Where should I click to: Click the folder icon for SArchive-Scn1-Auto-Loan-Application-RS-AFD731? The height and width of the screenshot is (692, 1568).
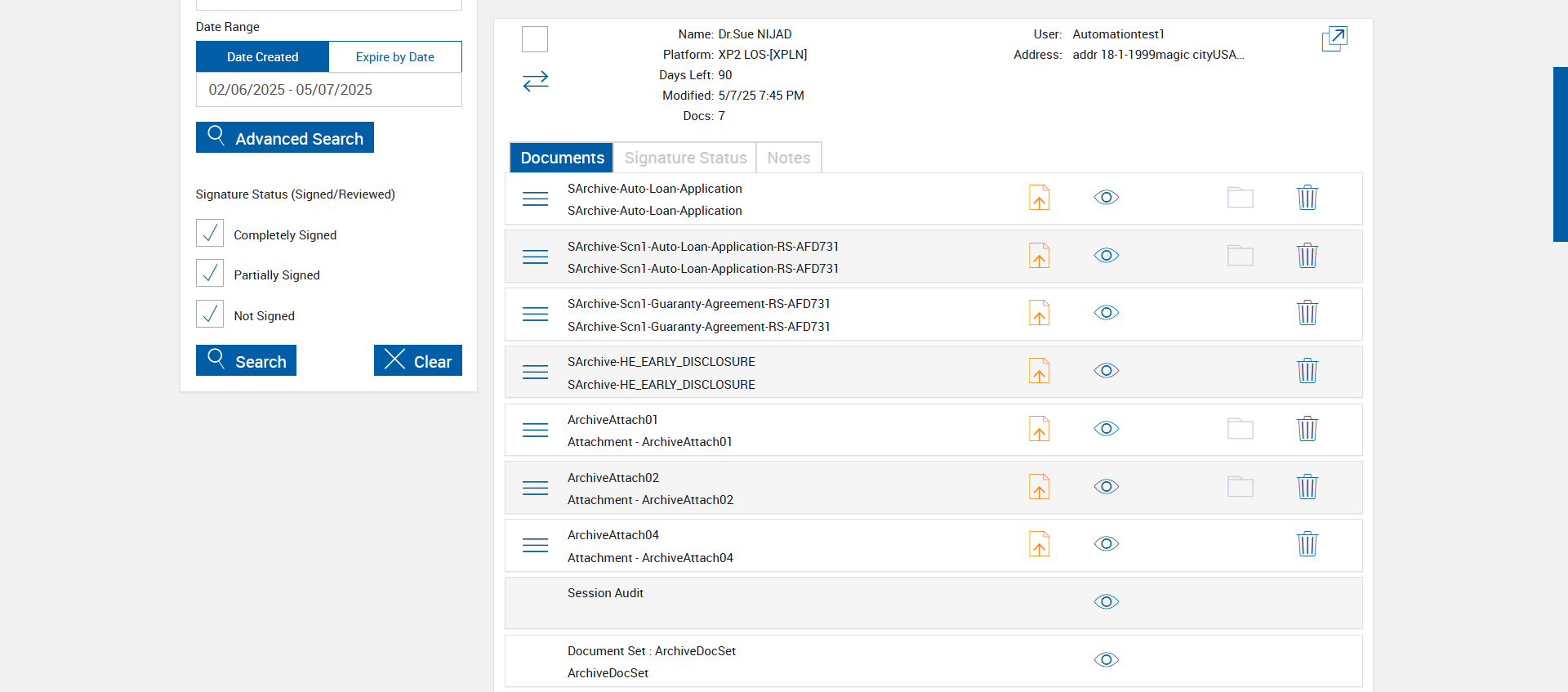click(x=1241, y=256)
